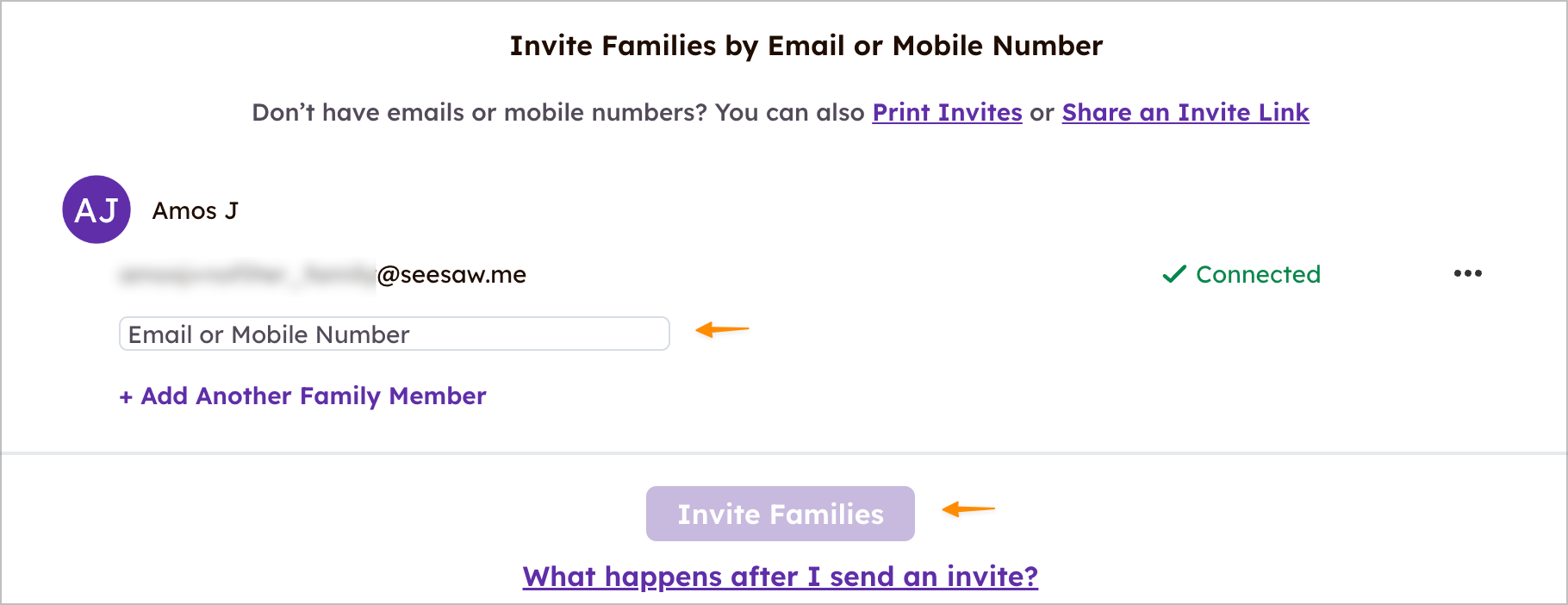This screenshot has height=605, width=1568.
Task: Click the orange arrow beside email field
Action: [722, 329]
